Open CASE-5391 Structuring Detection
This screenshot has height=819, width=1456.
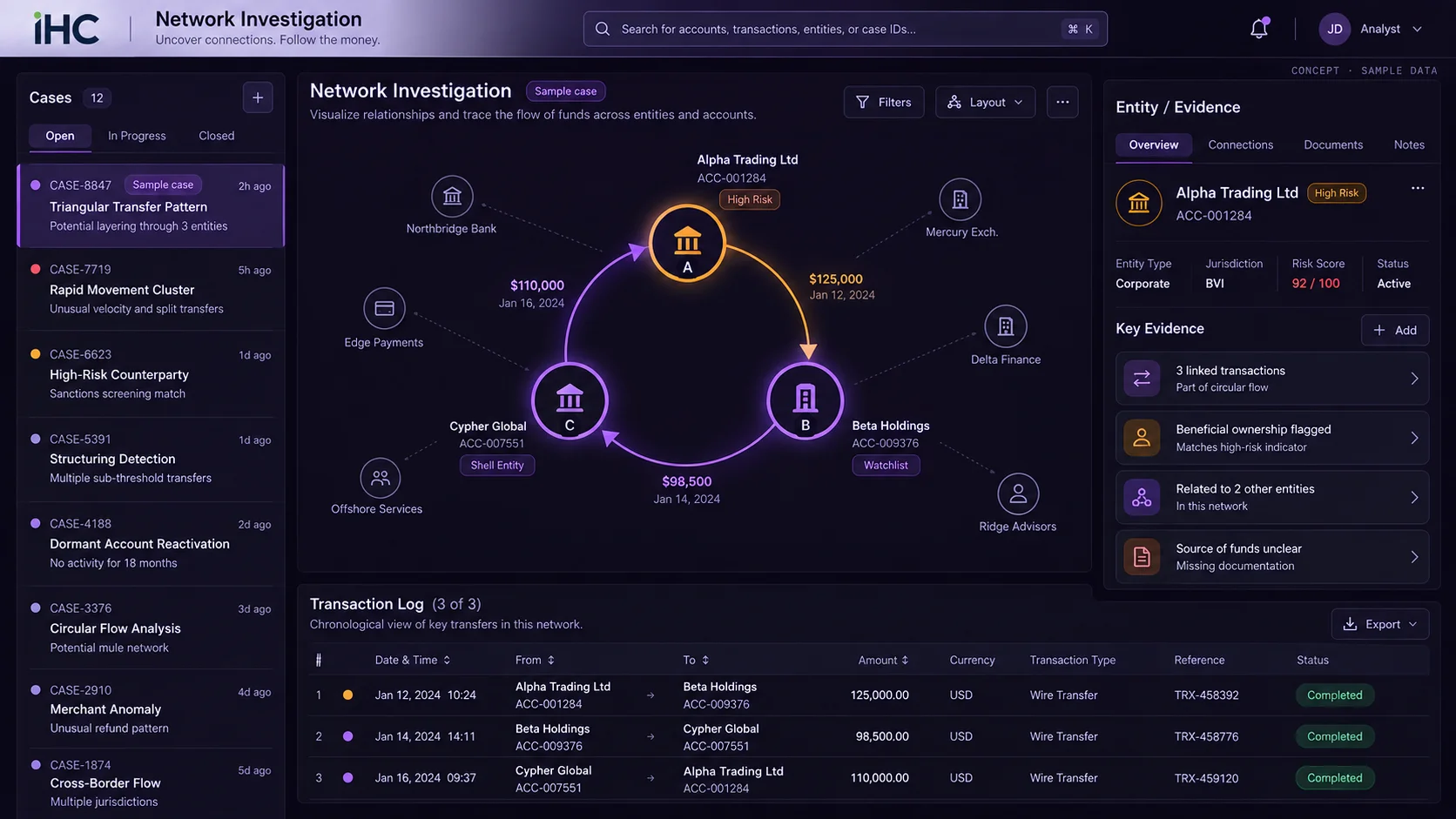click(x=151, y=458)
